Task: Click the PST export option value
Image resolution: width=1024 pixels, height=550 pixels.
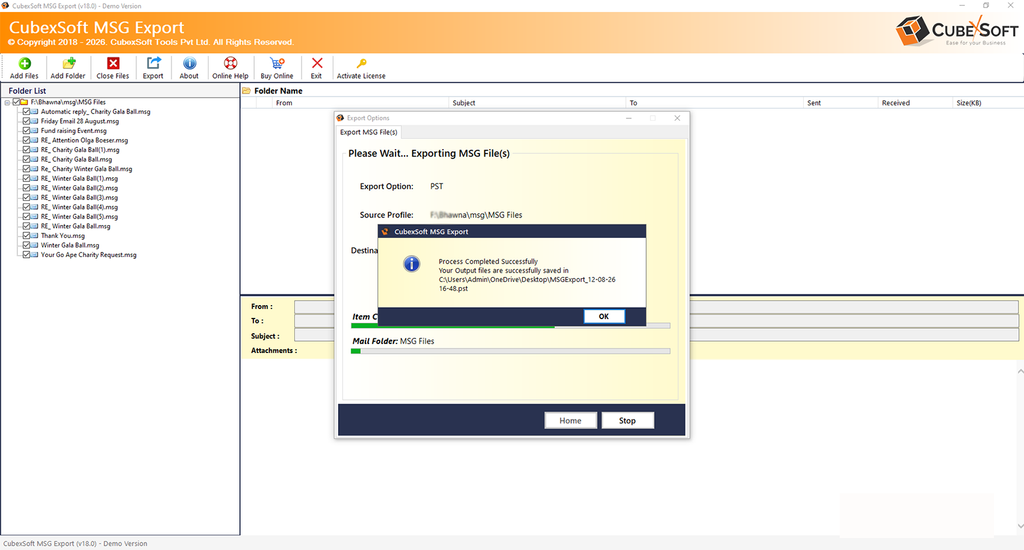Action: (436, 186)
